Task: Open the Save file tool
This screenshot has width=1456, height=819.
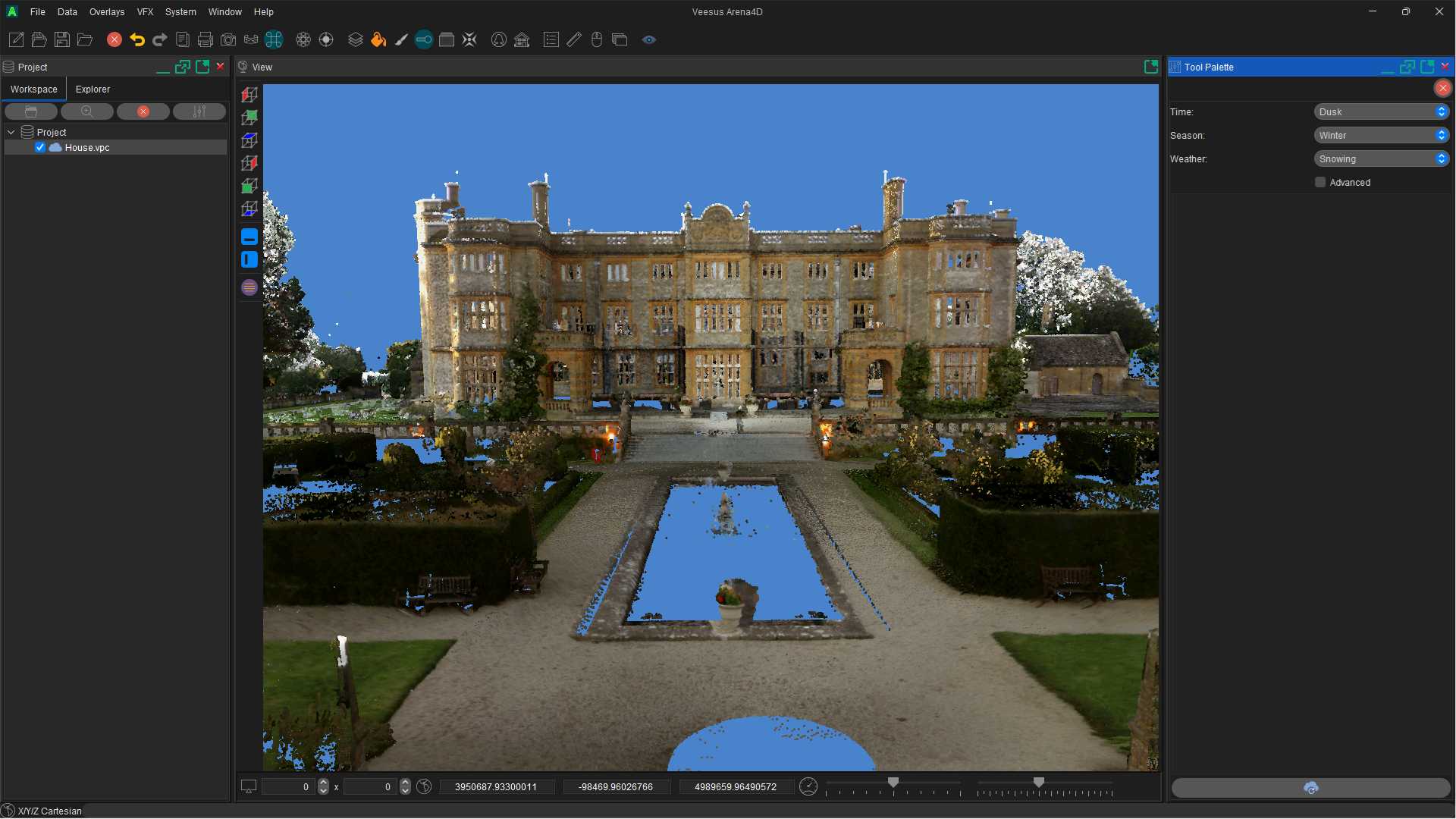Action: pyautogui.click(x=62, y=39)
